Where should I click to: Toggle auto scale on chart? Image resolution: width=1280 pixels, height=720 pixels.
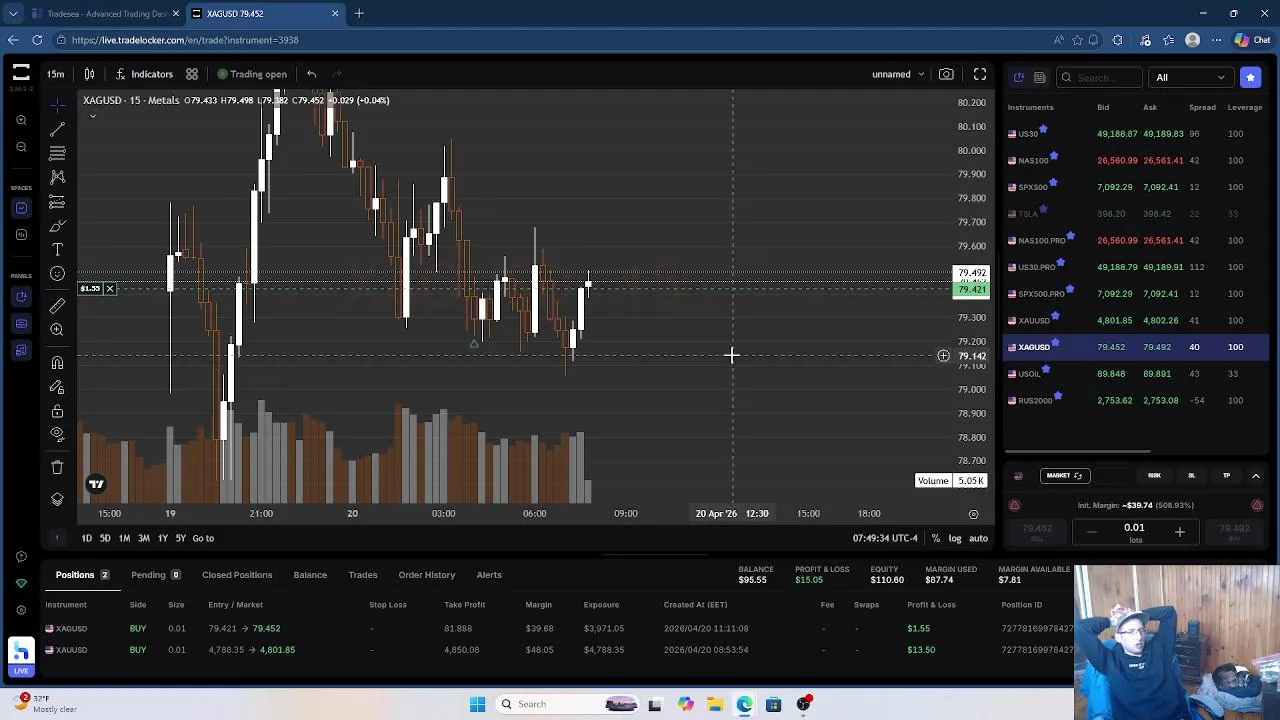[978, 538]
